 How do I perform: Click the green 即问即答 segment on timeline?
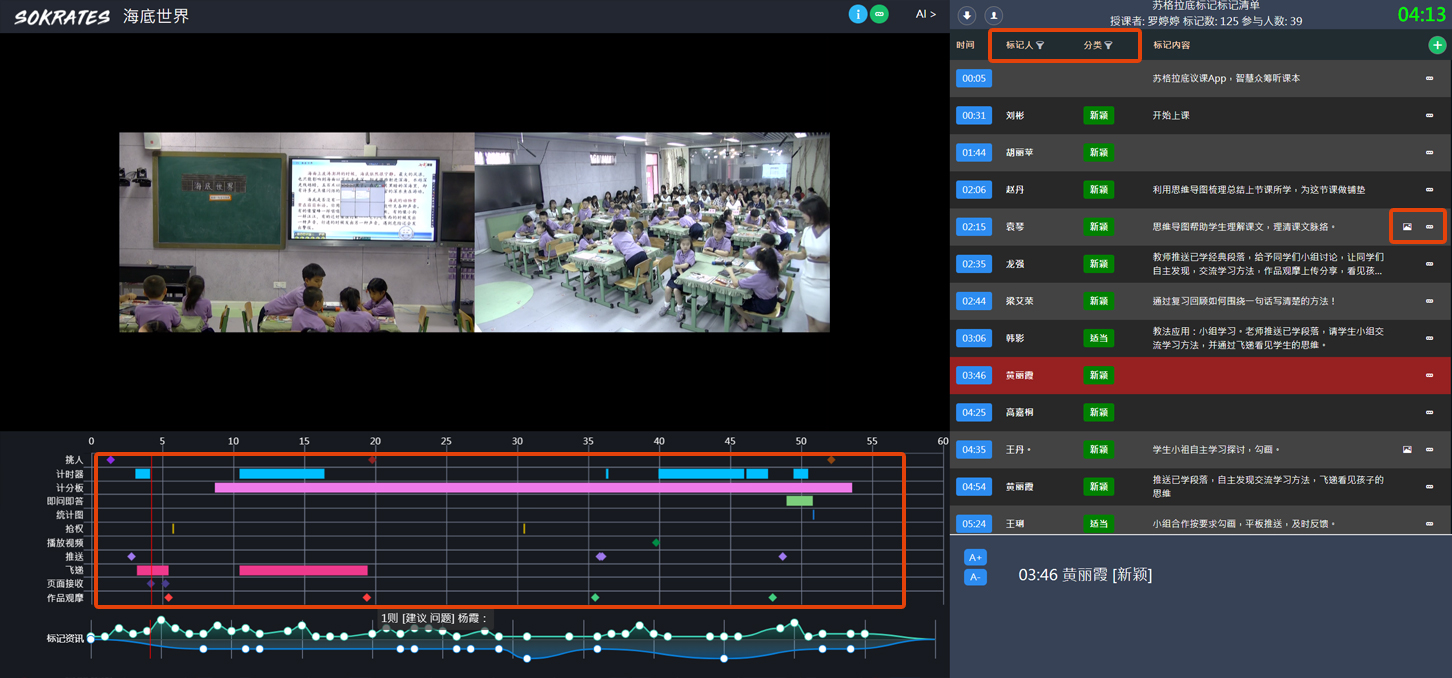click(x=799, y=501)
